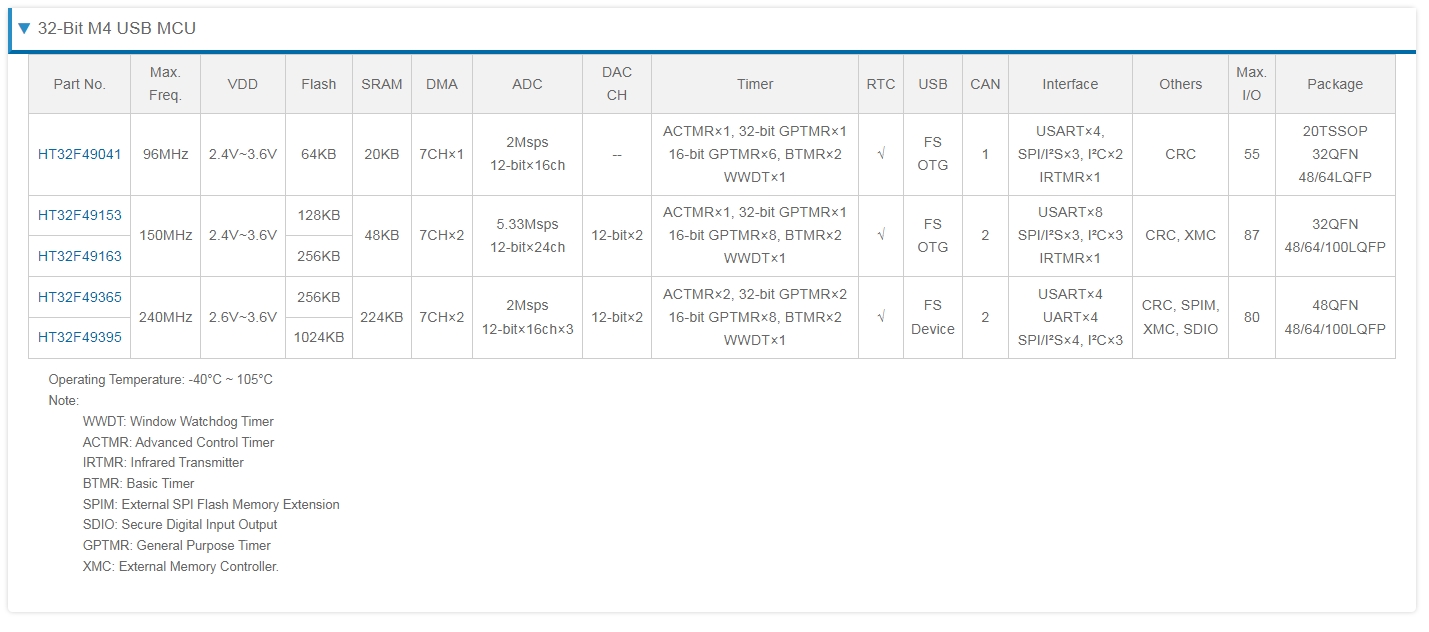Open the HT32F49365 part link

point(80,297)
